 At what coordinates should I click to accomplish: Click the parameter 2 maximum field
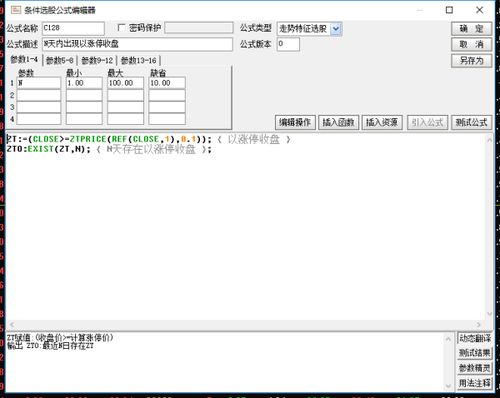point(126,95)
